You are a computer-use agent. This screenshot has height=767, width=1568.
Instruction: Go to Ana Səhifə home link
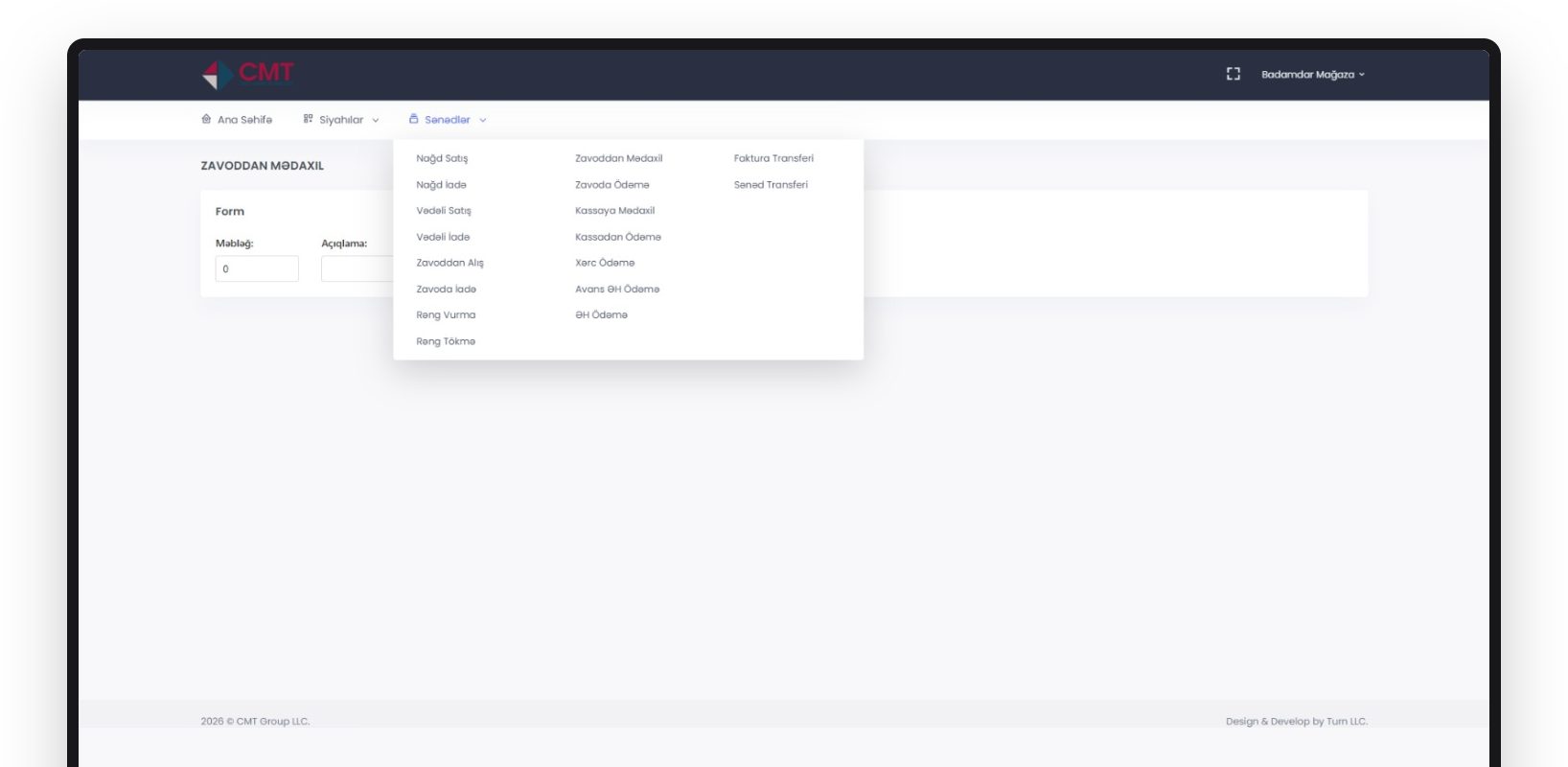(x=244, y=120)
